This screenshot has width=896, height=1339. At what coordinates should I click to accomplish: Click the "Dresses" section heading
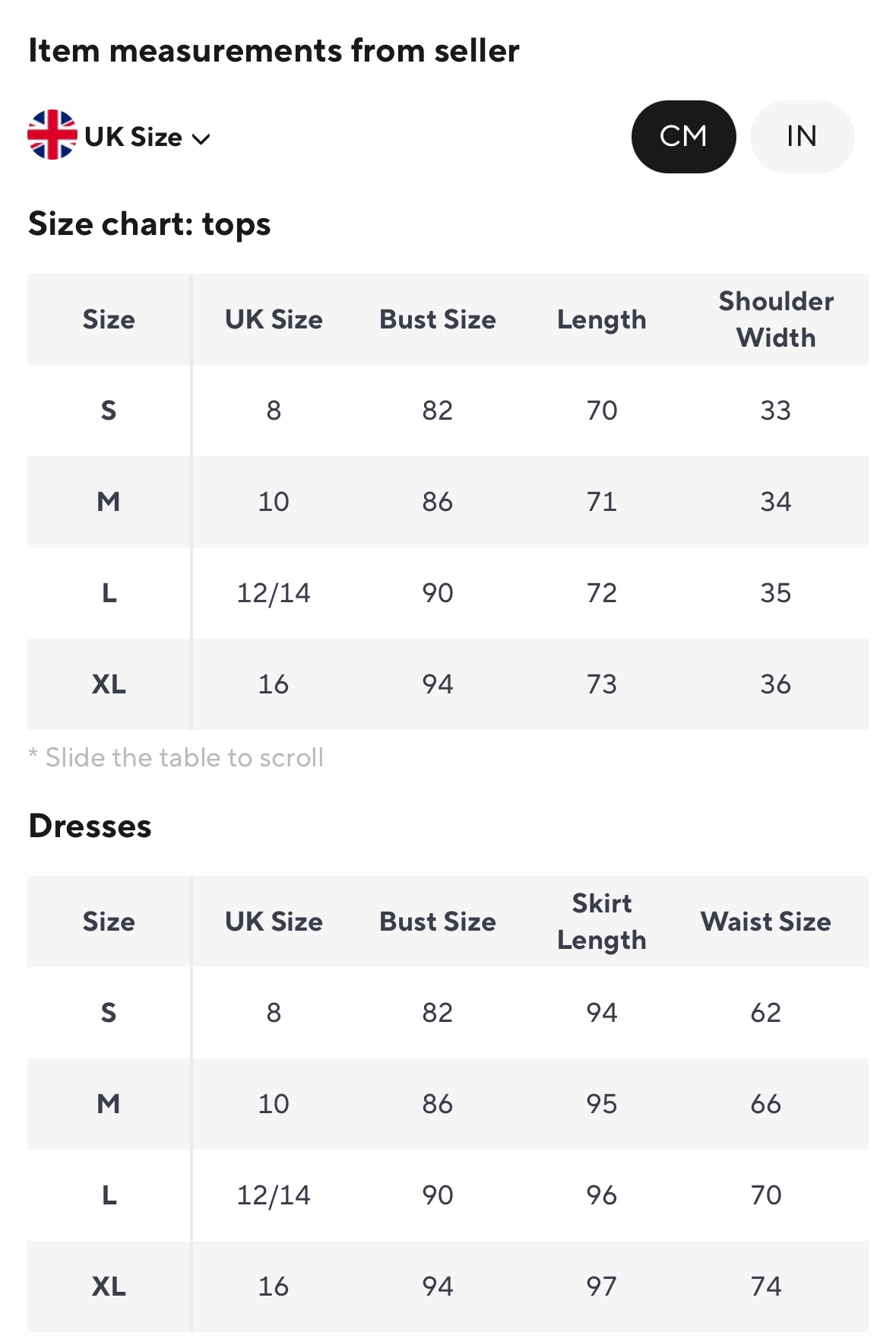(x=90, y=827)
